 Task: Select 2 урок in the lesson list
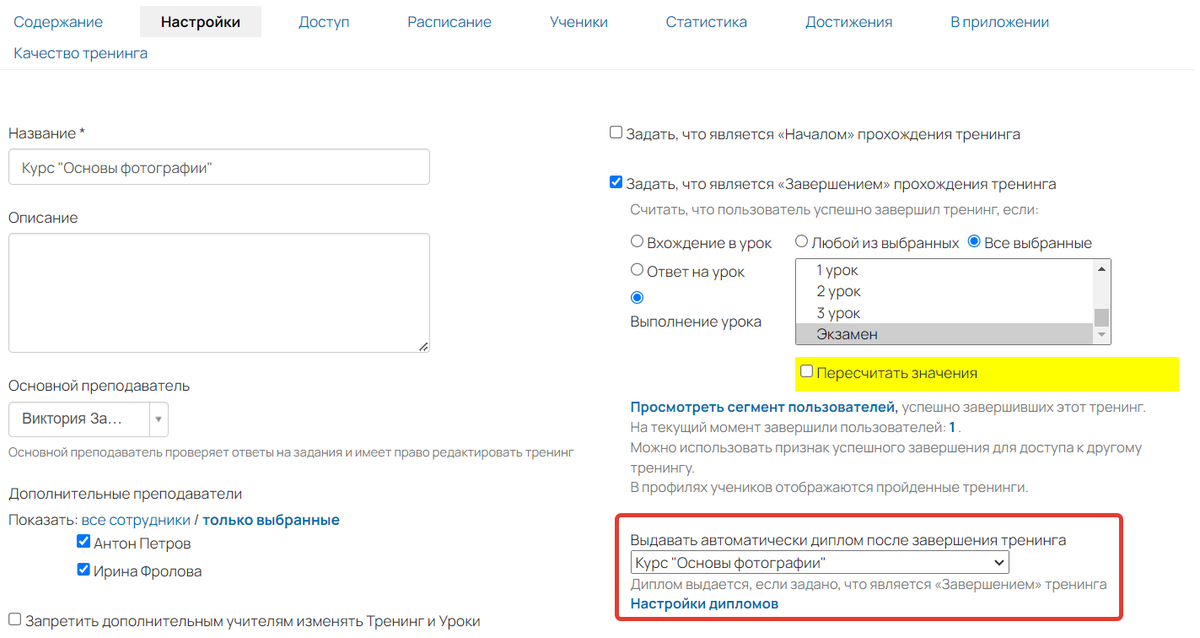945,291
